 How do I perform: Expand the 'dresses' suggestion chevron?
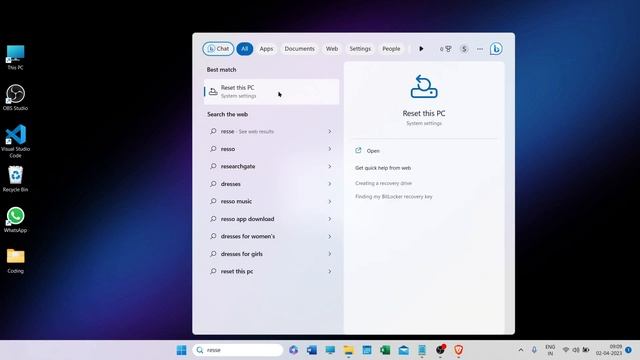(x=329, y=184)
